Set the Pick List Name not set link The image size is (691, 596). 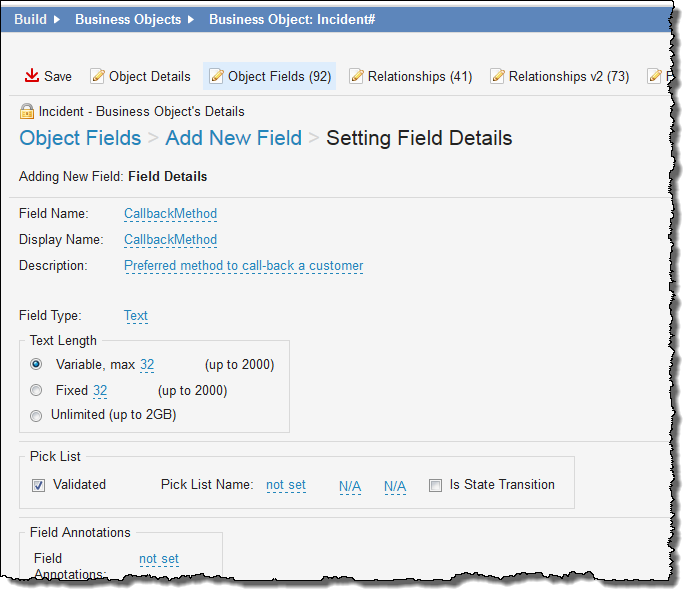[286, 485]
